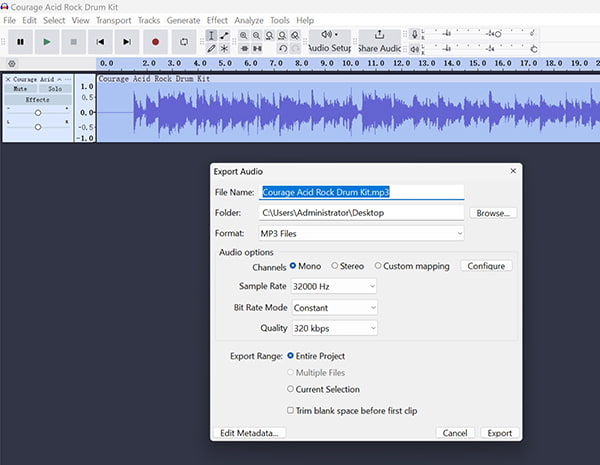Select Current Selection export range
Image resolution: width=600 pixels, height=465 pixels.
tap(323, 389)
